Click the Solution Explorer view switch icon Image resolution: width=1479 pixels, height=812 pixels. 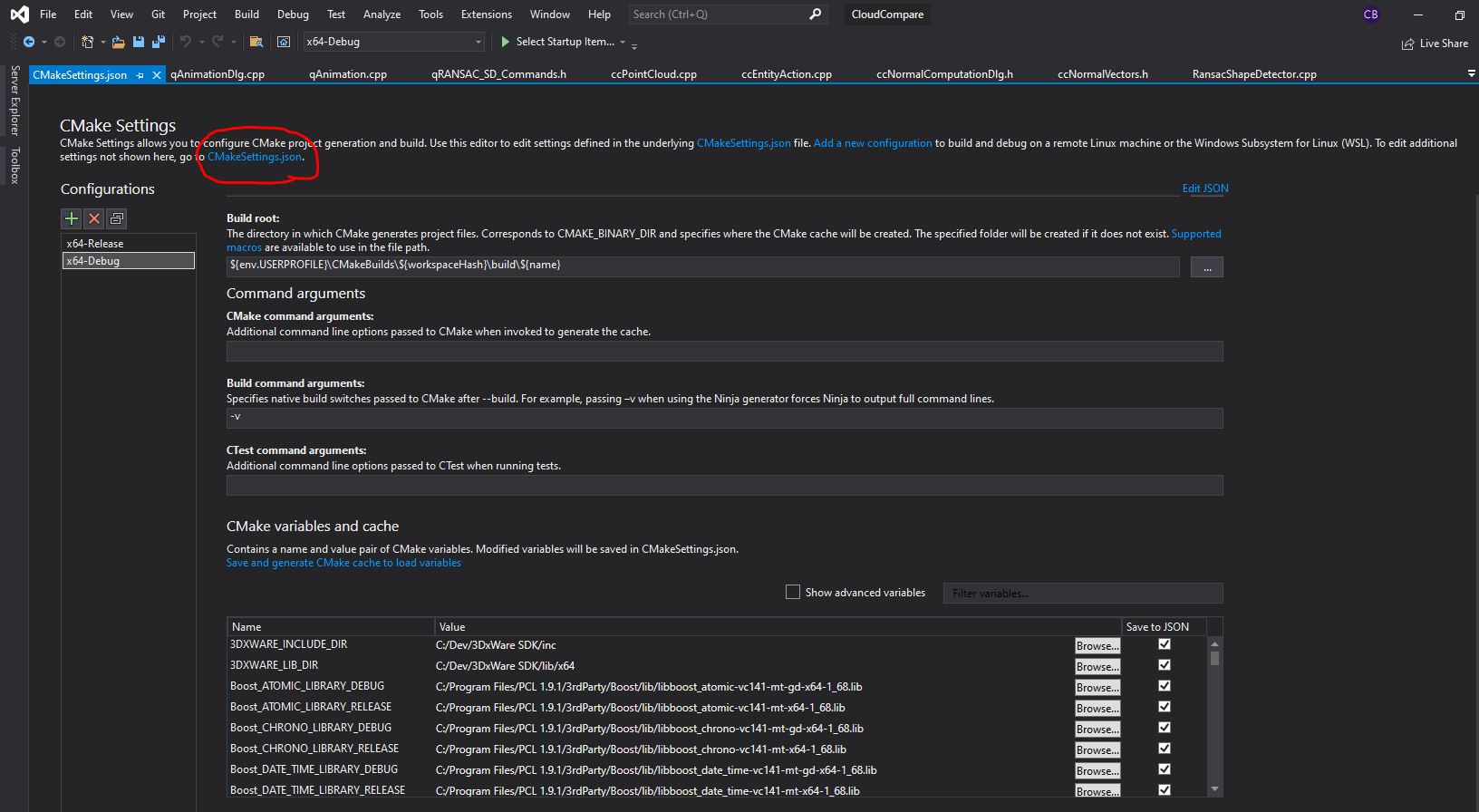(x=284, y=42)
